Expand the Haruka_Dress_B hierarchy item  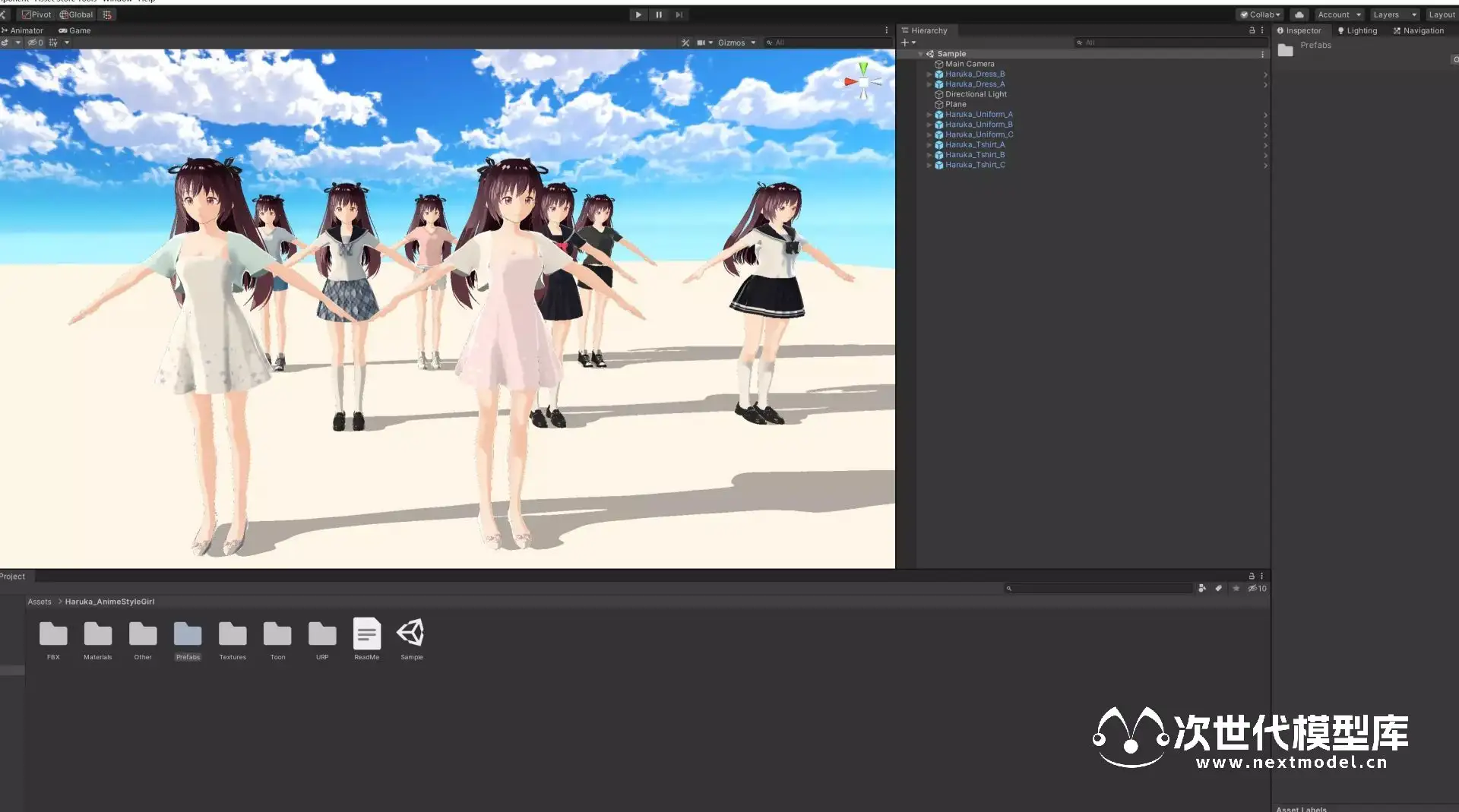[929, 74]
